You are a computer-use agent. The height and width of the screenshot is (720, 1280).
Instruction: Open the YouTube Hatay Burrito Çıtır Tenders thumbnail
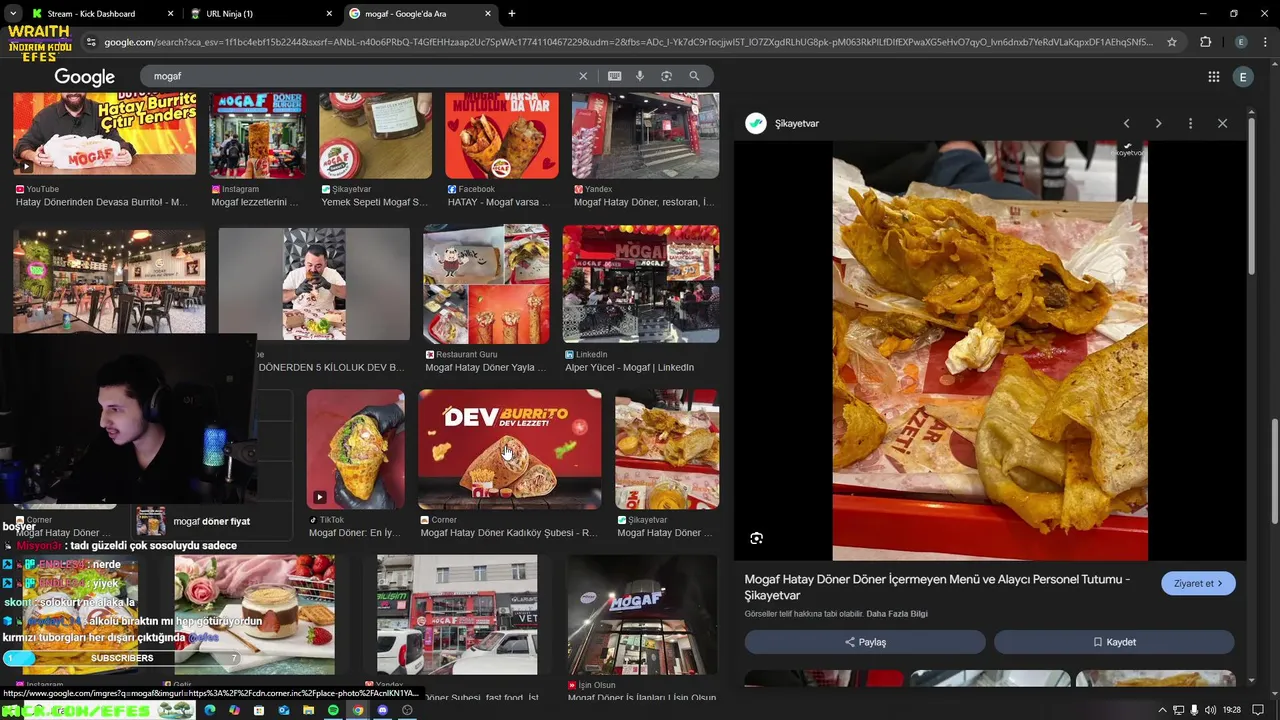[104, 134]
